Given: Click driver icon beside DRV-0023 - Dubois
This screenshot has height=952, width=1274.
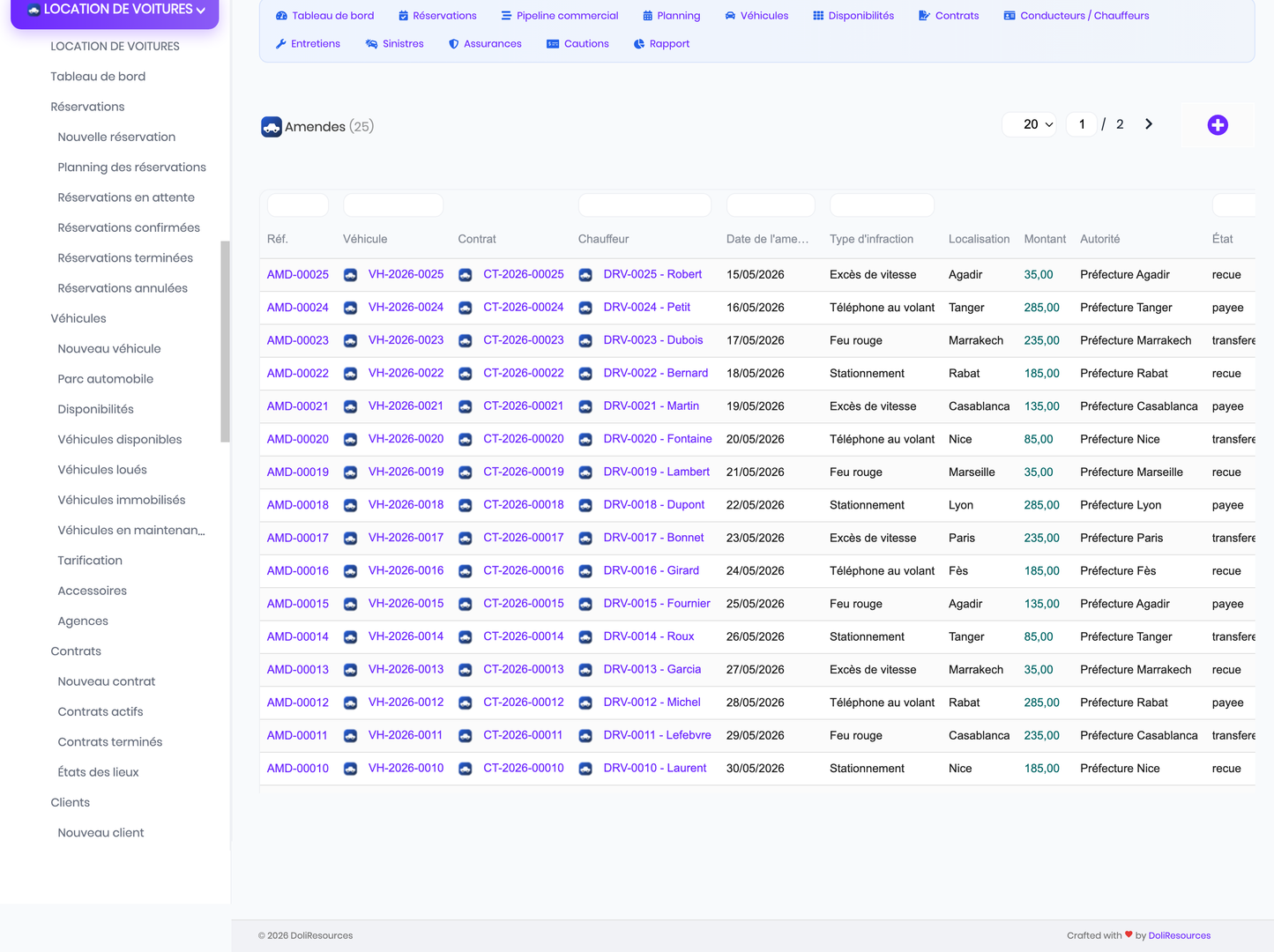Looking at the screenshot, I should (585, 340).
